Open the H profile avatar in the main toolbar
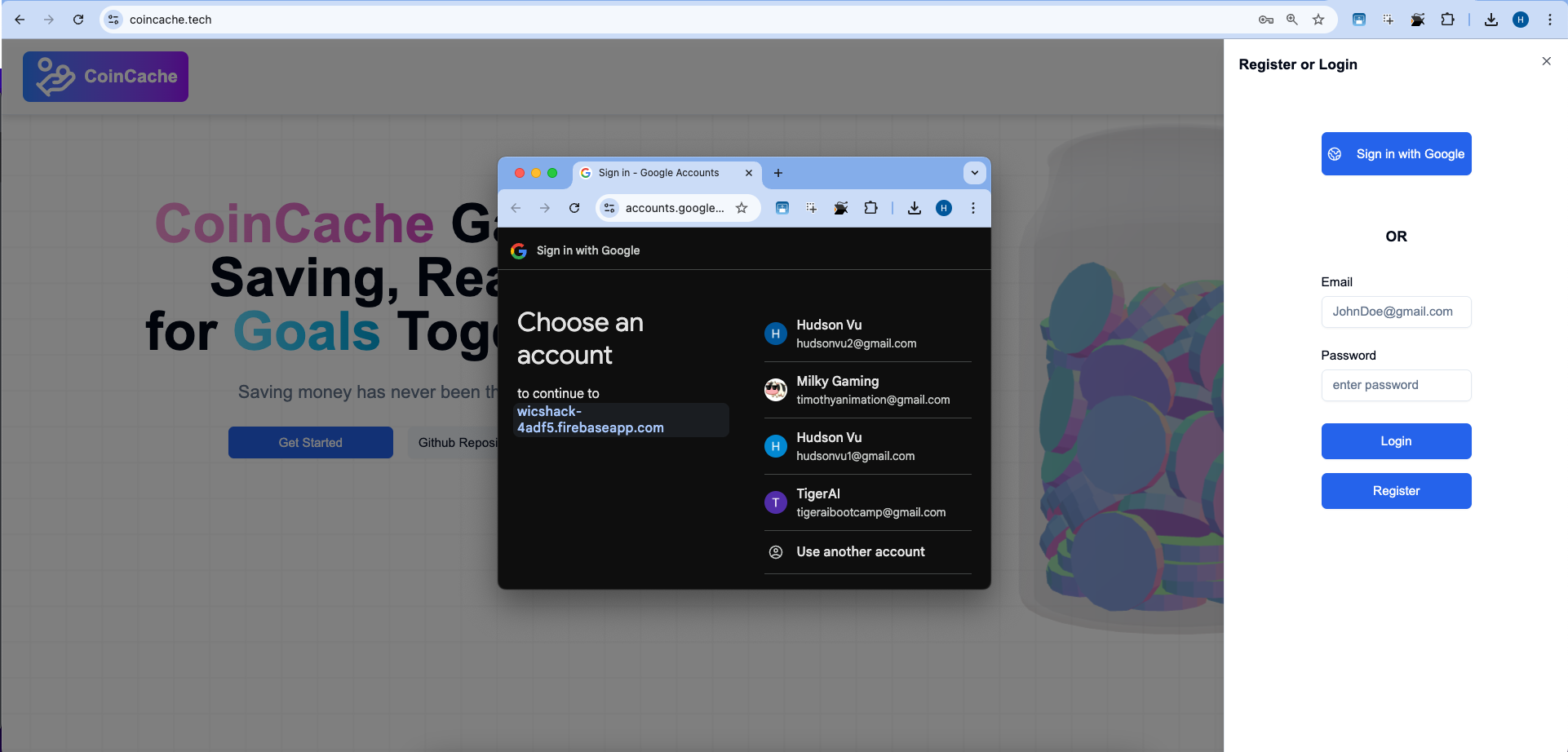This screenshot has height=752, width=1568. [x=1521, y=20]
